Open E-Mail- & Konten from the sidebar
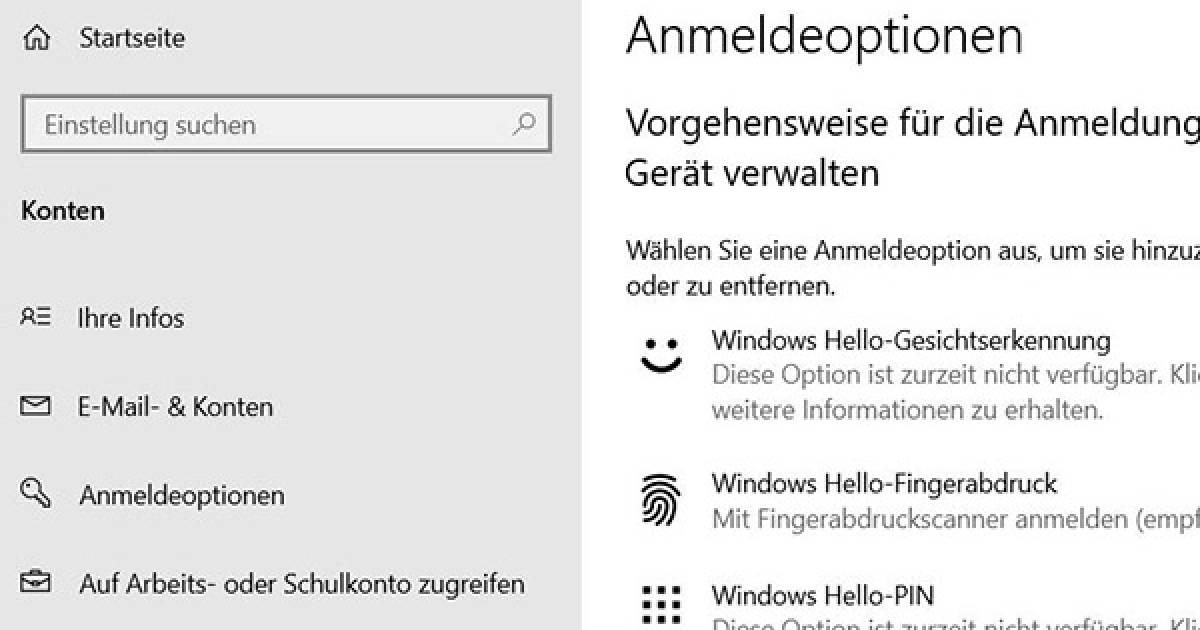1200x630 pixels. point(174,406)
